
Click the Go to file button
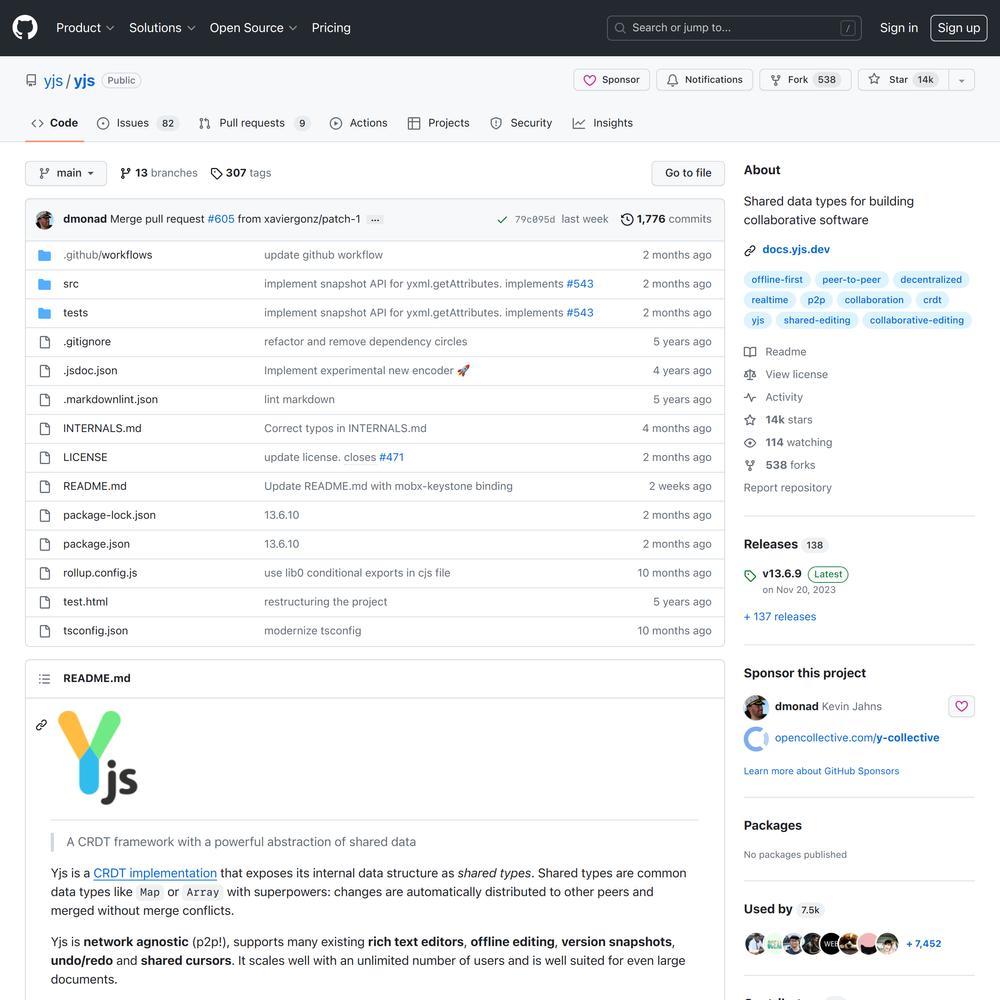(x=688, y=173)
